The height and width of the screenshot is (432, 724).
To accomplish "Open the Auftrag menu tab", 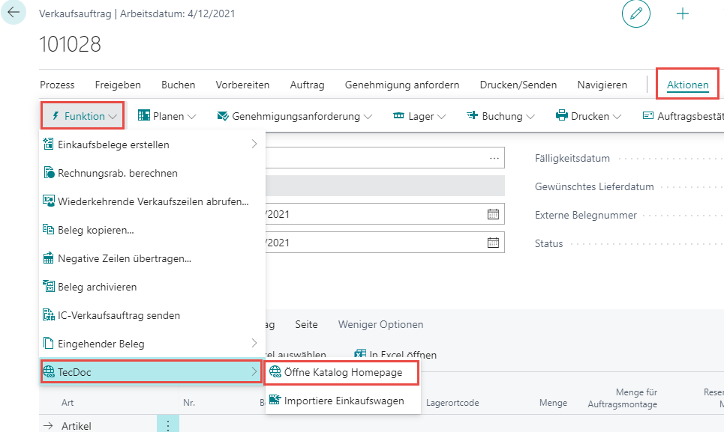I will (x=307, y=85).
